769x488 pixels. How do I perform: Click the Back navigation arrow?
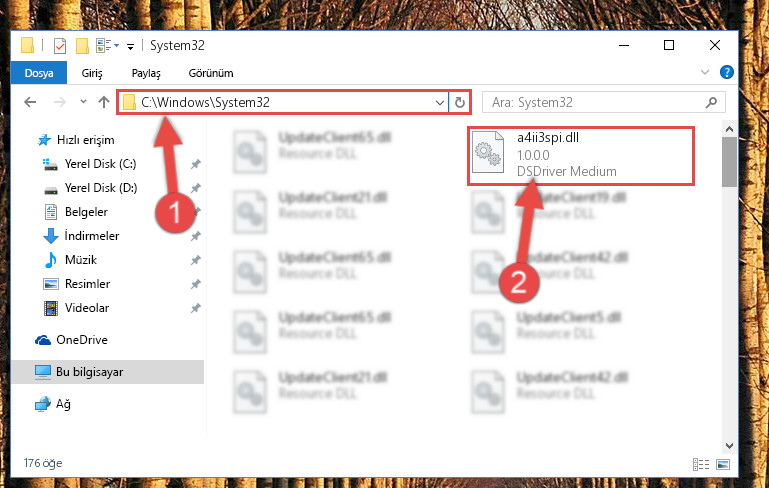coord(30,102)
